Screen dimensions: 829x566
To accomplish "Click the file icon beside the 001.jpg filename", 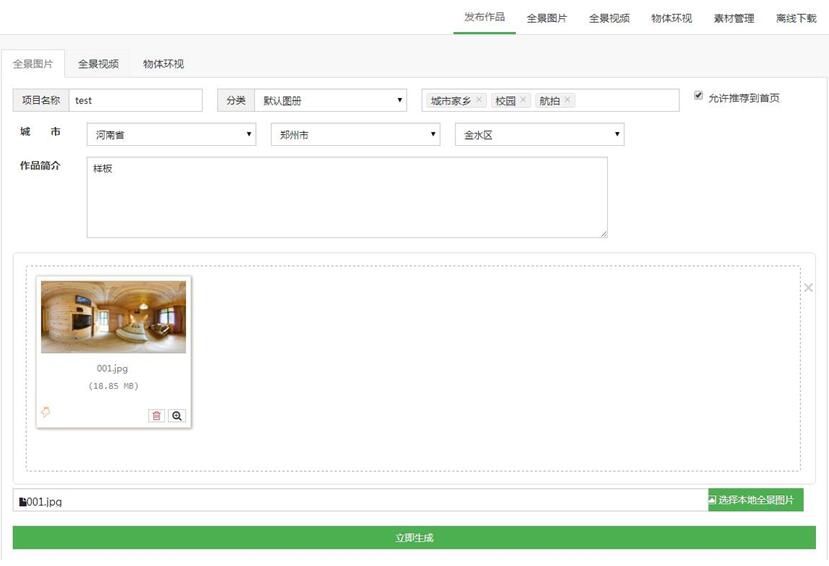I will pyautogui.click(x=22, y=502).
